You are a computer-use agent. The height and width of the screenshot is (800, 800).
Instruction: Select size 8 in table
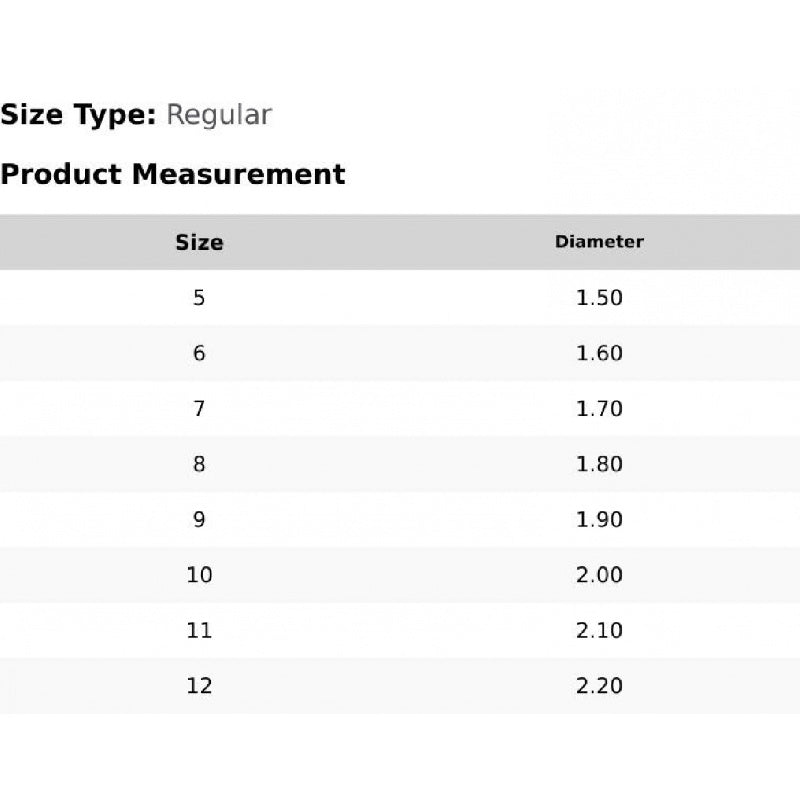(199, 464)
